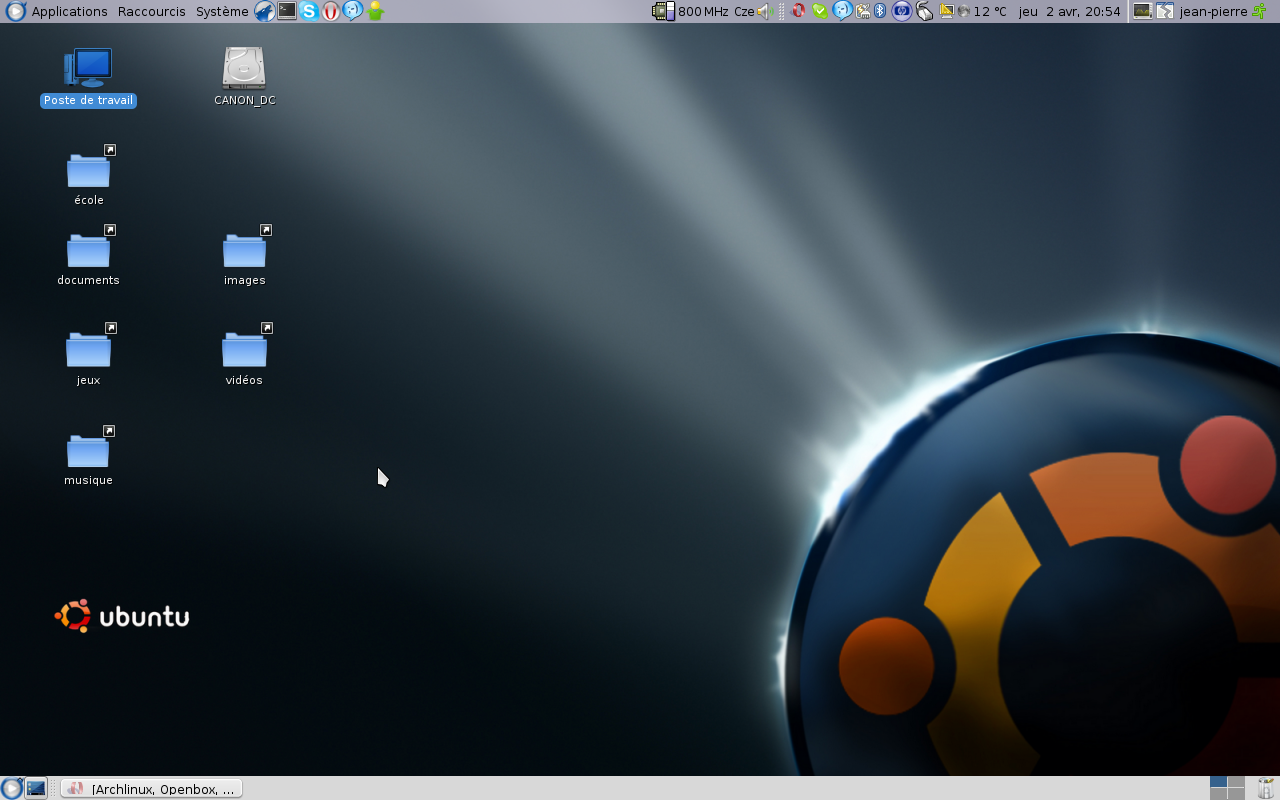Launch the terminal from top panel
The image size is (1280, 800).
[x=287, y=11]
